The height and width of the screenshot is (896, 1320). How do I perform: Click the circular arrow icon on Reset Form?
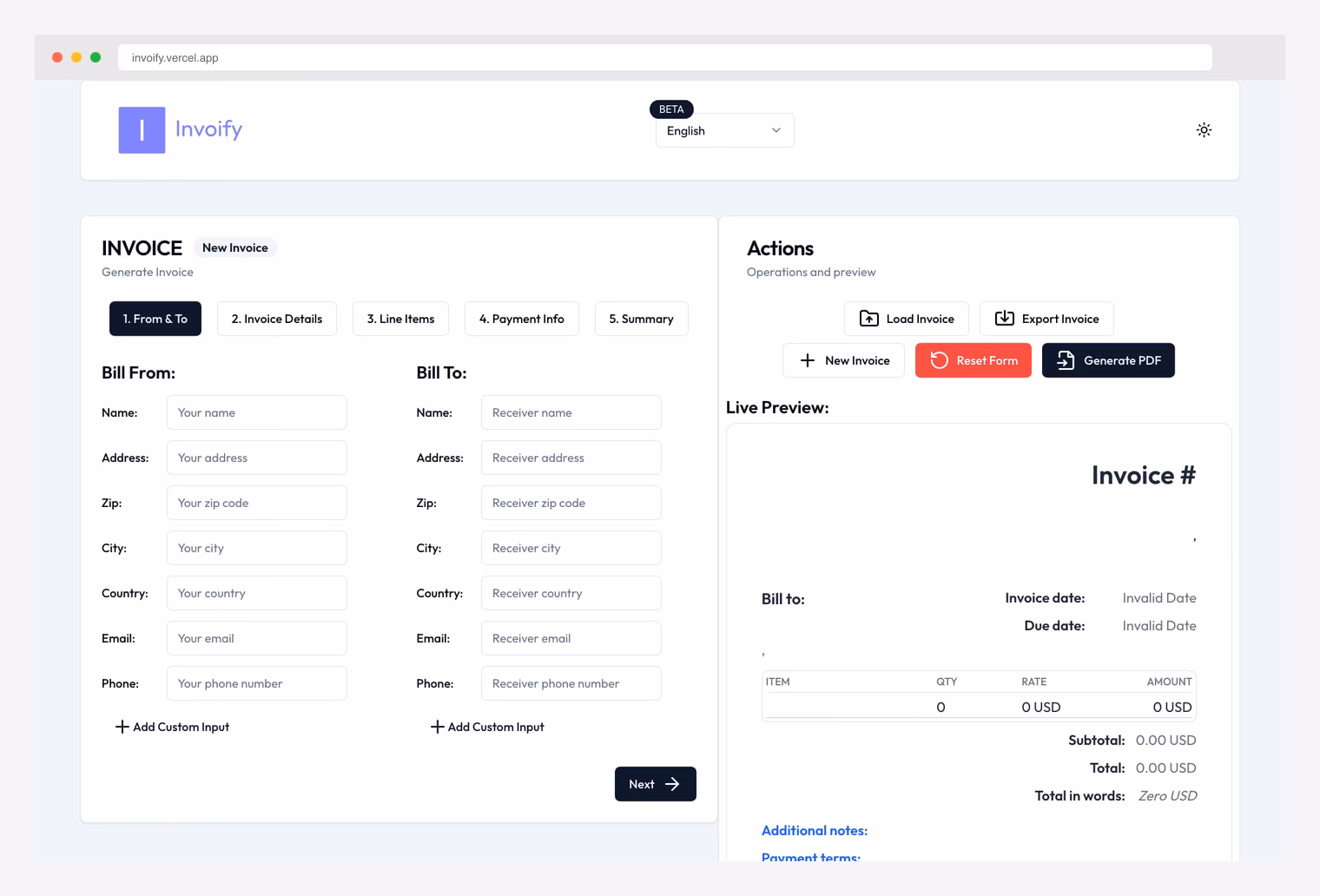(940, 360)
